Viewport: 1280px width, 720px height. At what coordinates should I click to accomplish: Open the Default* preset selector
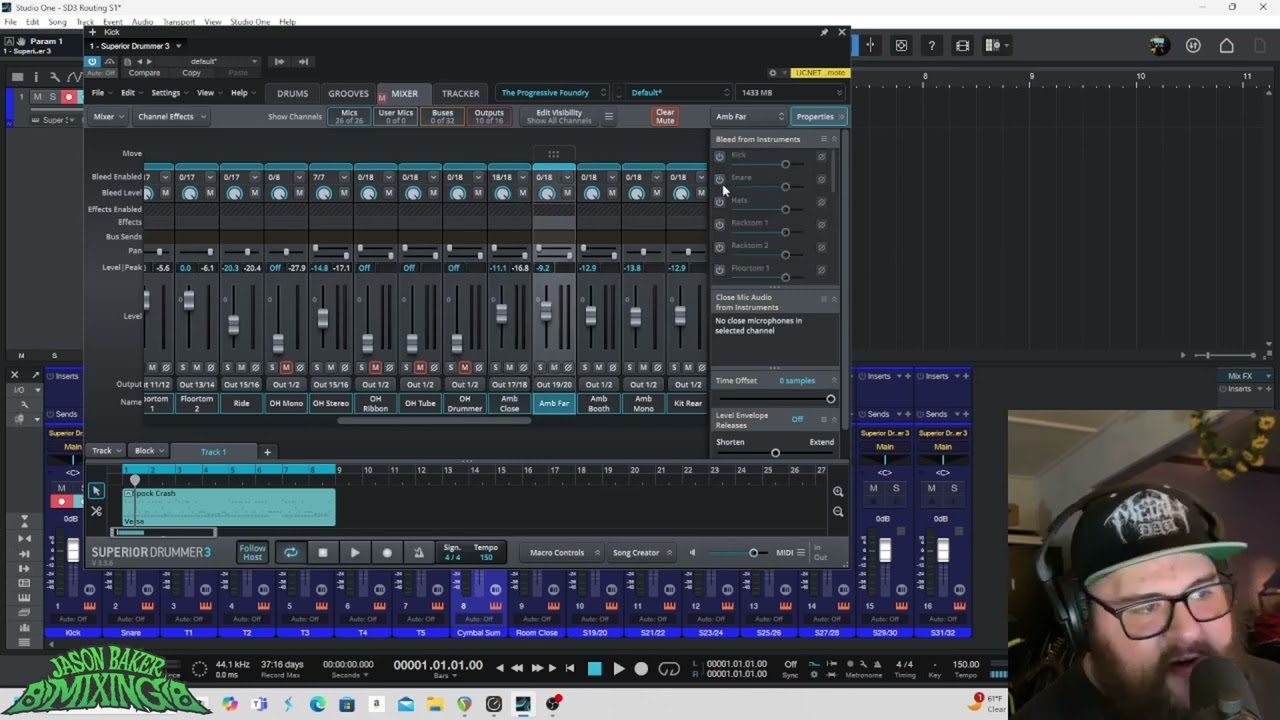point(678,92)
